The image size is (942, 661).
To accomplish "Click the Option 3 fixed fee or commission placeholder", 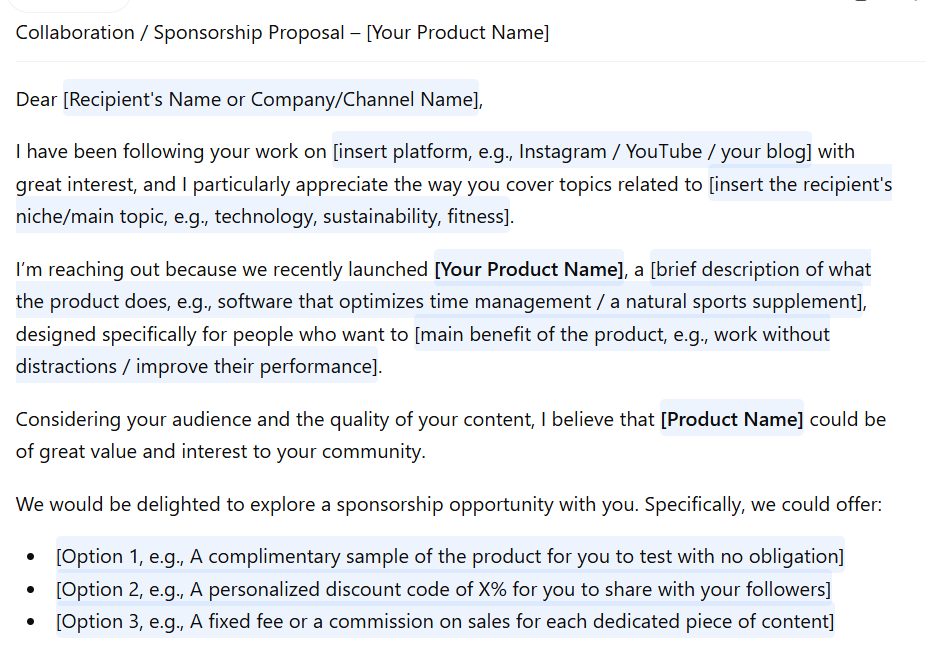I will click(445, 621).
